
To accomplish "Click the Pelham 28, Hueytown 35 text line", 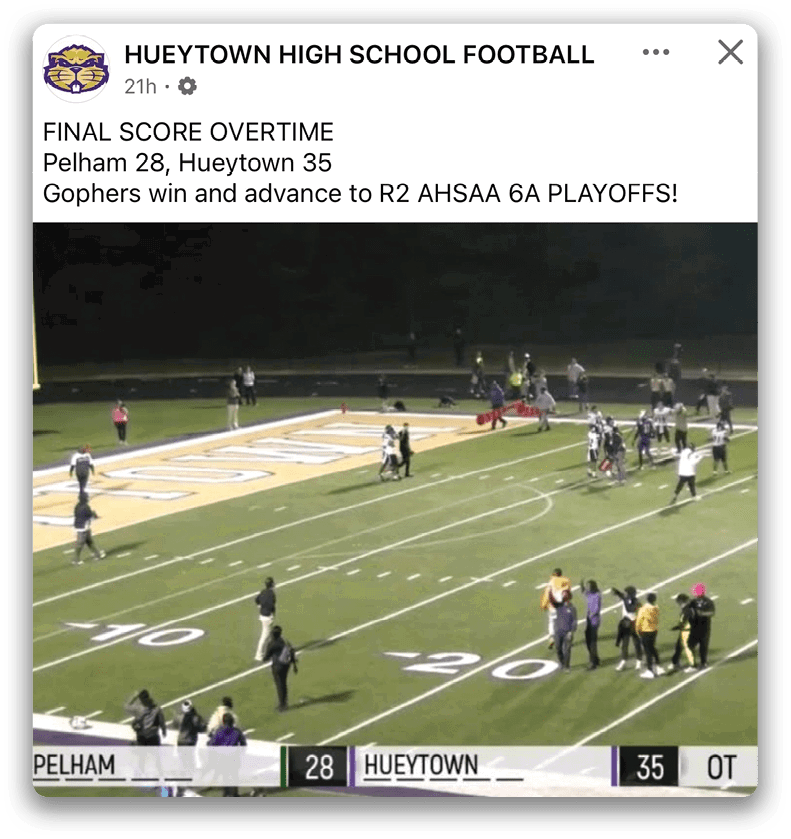I will (187, 163).
